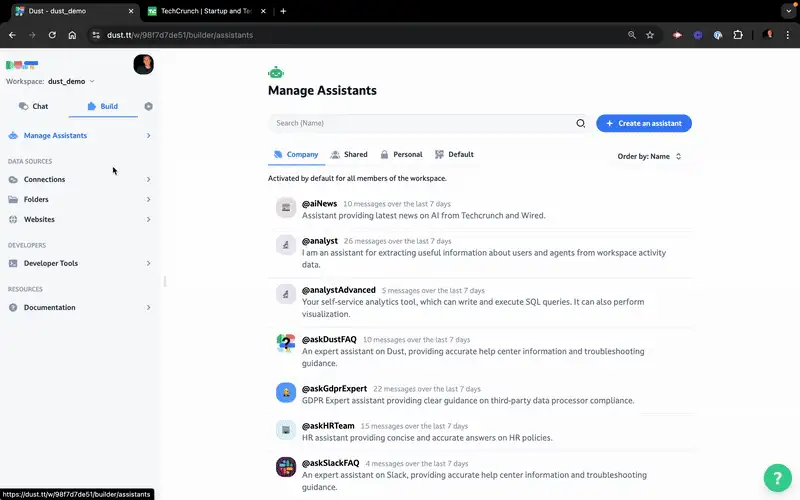This screenshot has height=500, width=800.
Task: Open the @askHRTeam assistant avatar
Action: tap(286, 430)
